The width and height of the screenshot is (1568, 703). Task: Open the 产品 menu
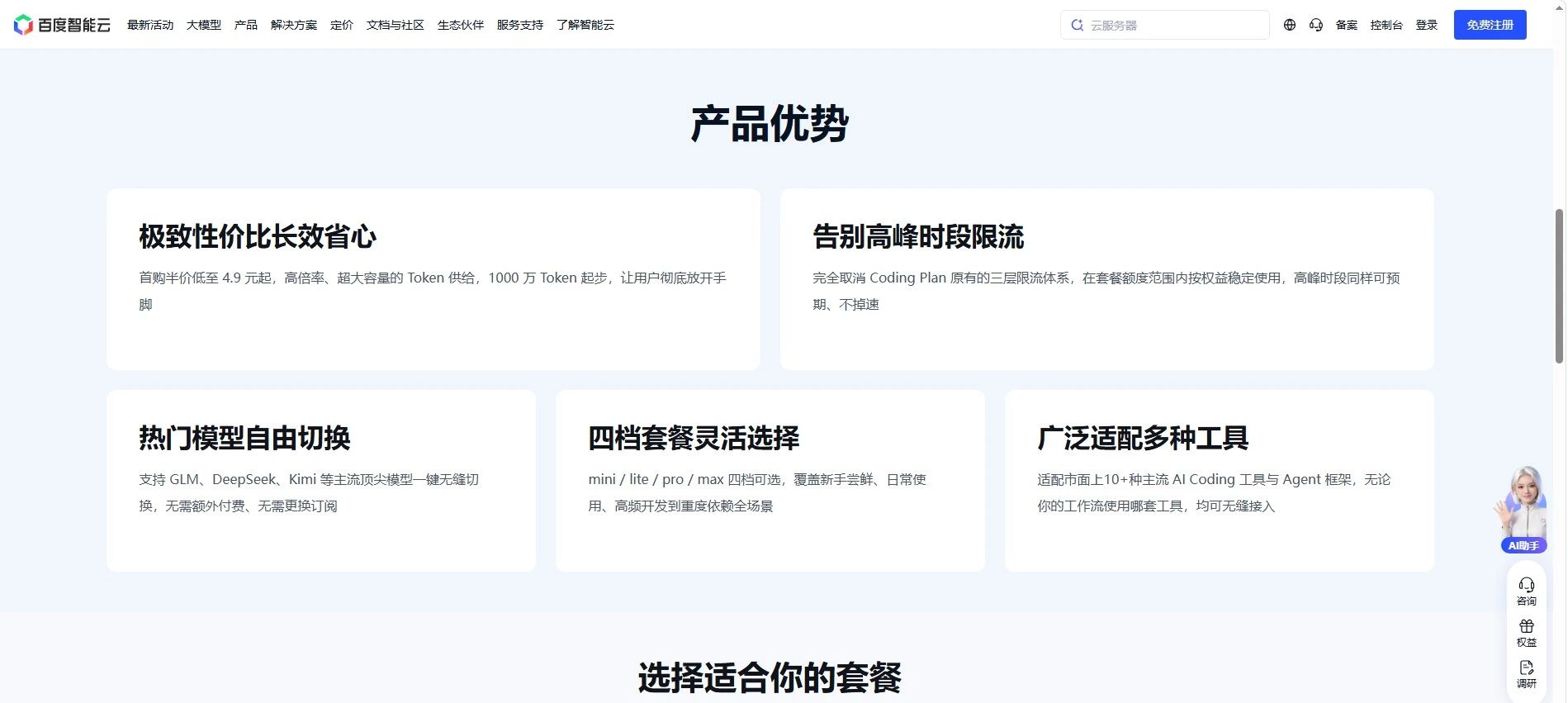(246, 25)
